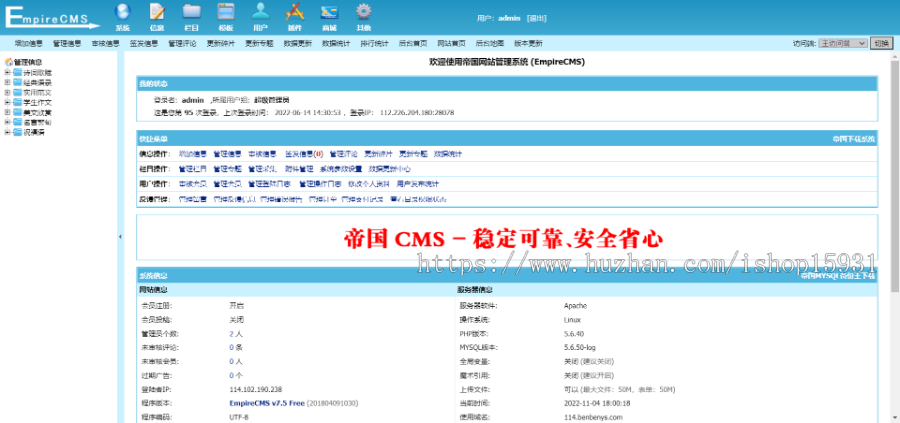Expand the 名言警句 tree node
The image size is (900, 423).
pyautogui.click(x=7, y=122)
